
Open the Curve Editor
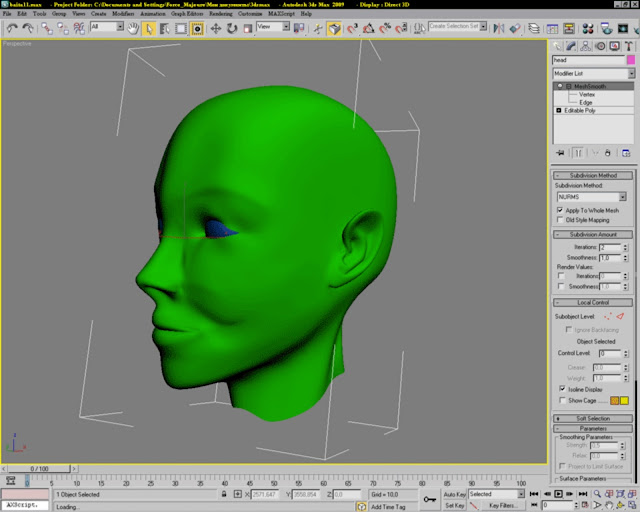tap(552, 29)
